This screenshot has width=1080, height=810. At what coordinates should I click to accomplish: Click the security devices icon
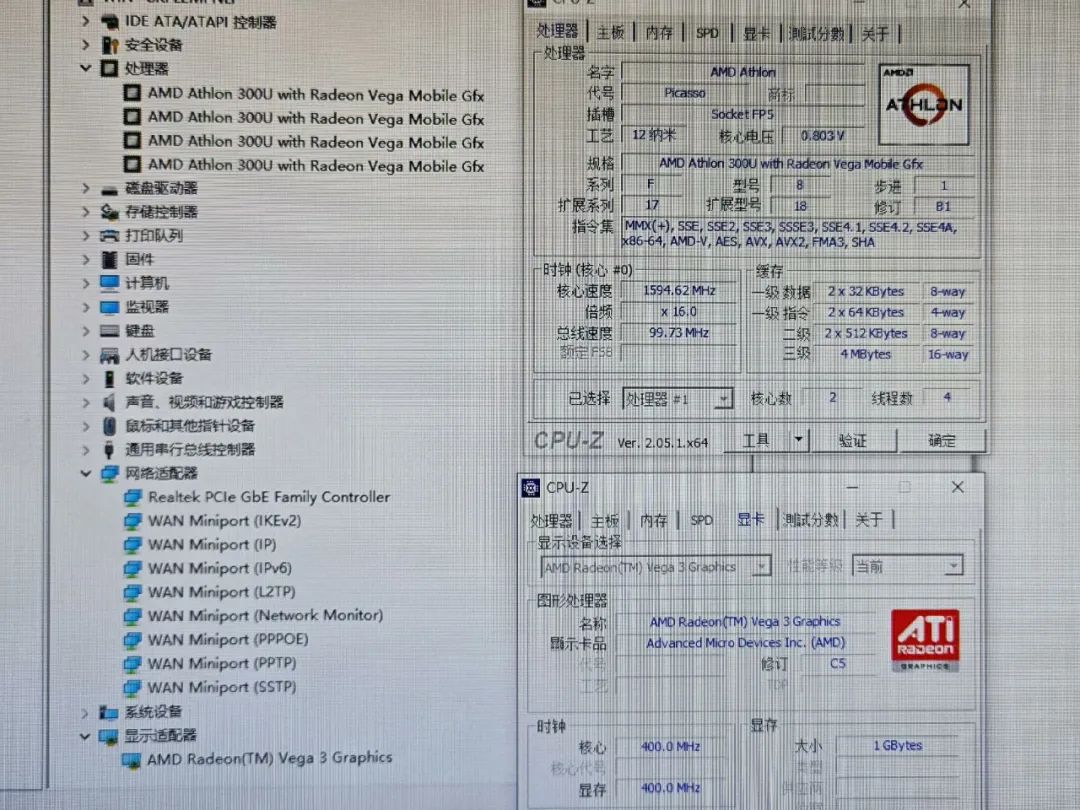110,45
